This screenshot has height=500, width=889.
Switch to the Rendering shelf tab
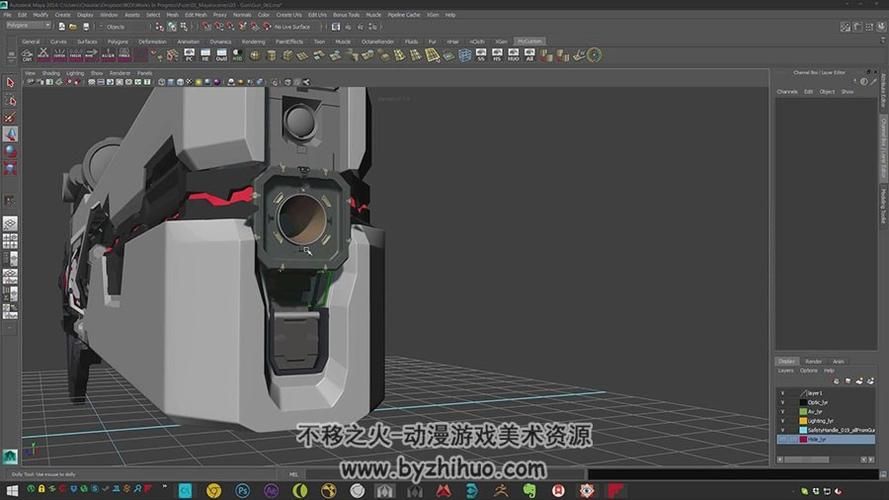pyautogui.click(x=253, y=42)
